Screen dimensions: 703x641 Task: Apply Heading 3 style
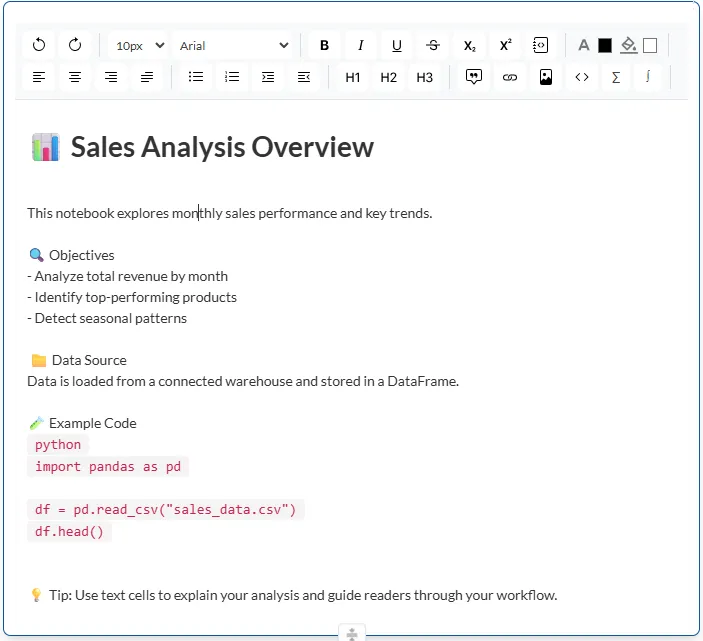(x=425, y=77)
